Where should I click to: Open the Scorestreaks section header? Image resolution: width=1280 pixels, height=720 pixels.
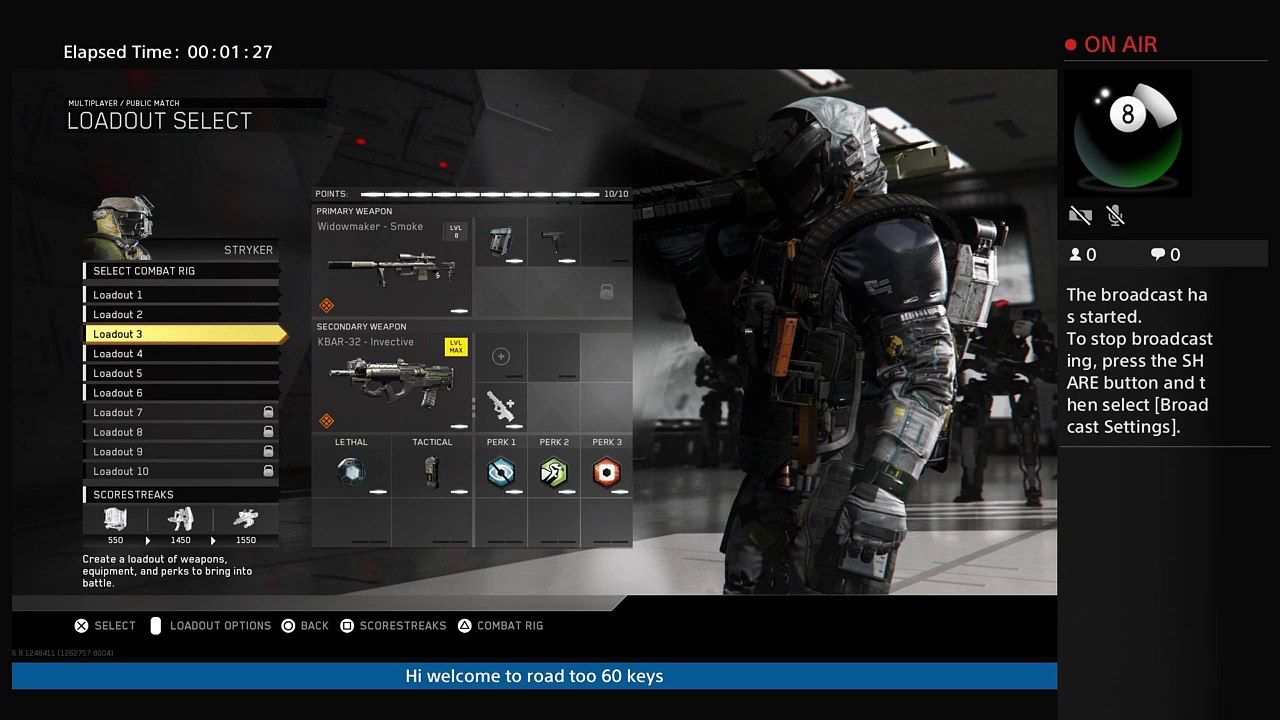coord(181,494)
